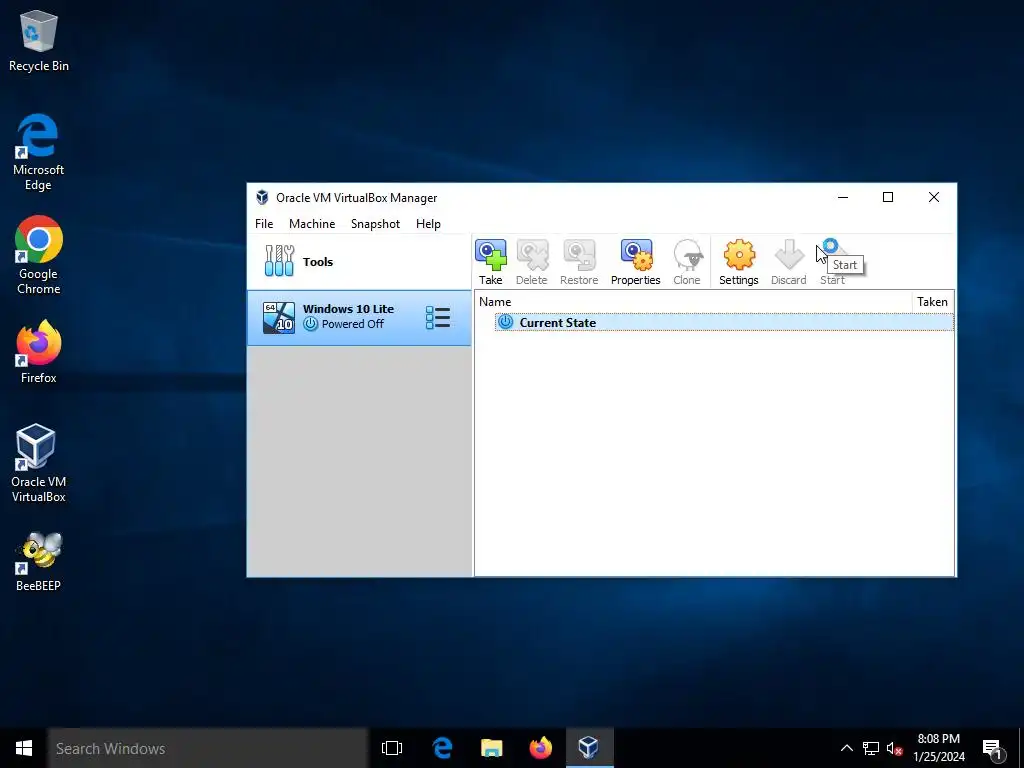Show hidden tray icons chevron

click(x=846, y=748)
